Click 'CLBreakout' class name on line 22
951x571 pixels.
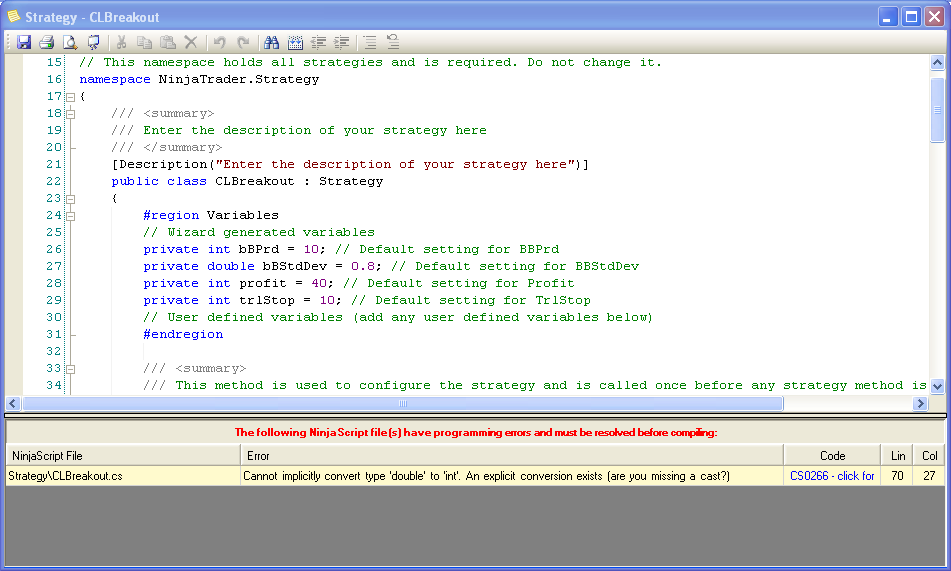pos(254,181)
